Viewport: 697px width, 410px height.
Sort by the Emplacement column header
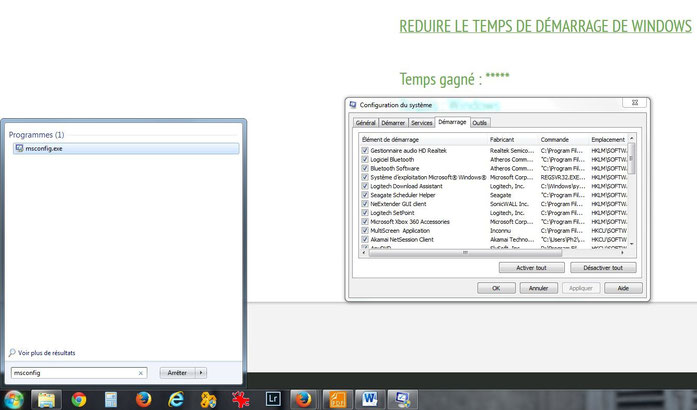click(609, 139)
